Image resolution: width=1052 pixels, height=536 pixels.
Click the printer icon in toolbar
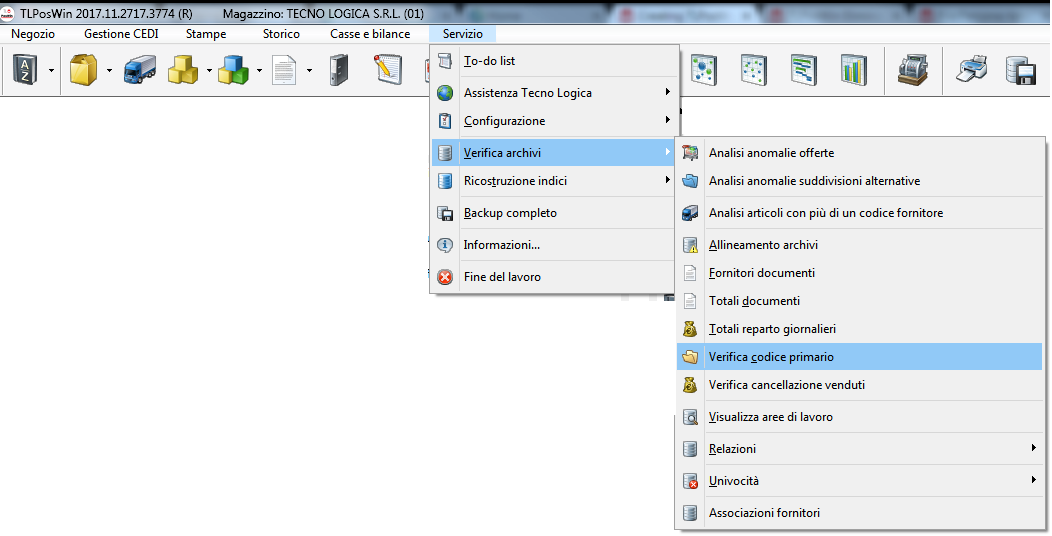pos(971,71)
